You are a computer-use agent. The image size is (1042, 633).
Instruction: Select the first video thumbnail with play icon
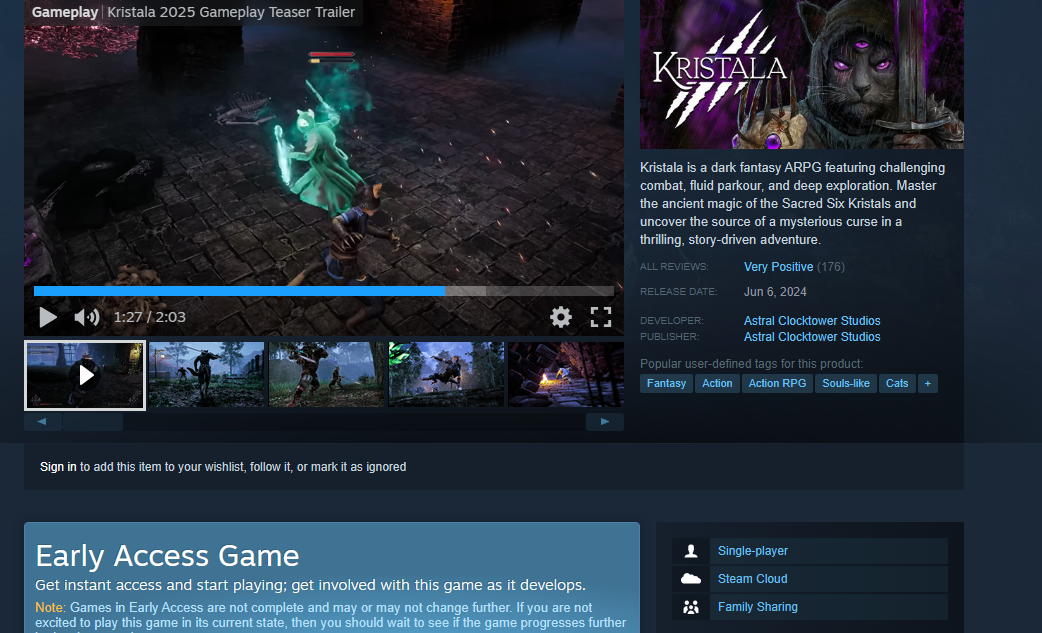[85, 375]
